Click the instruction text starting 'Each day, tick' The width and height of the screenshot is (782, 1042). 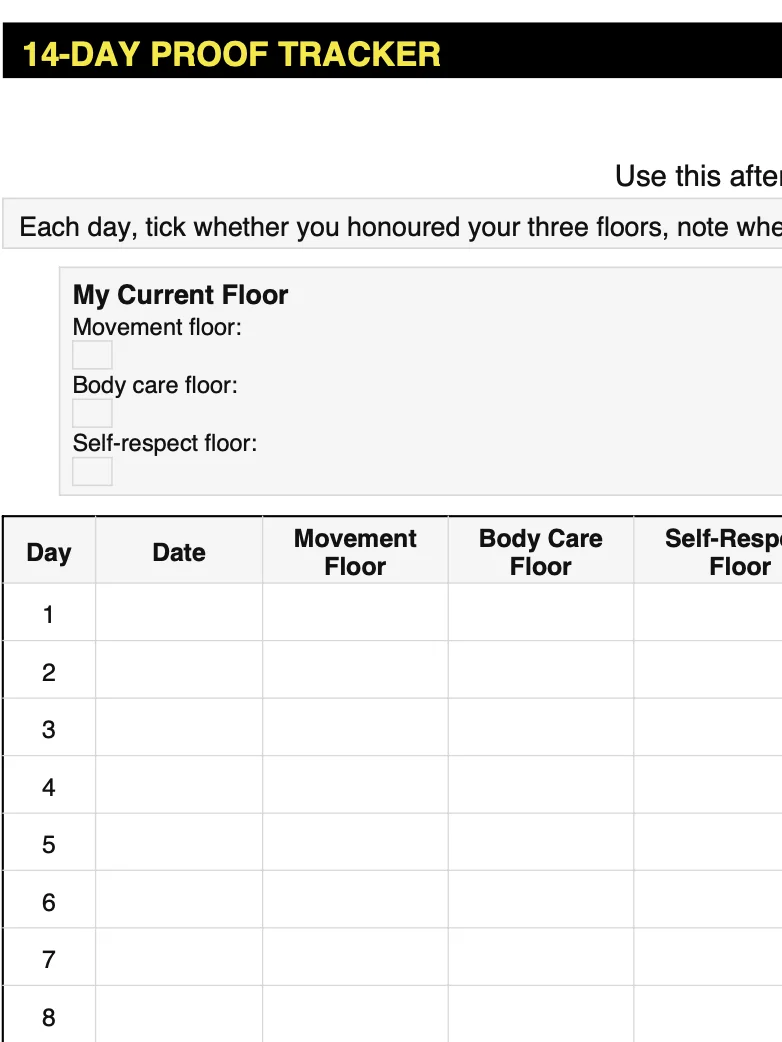pos(400,227)
